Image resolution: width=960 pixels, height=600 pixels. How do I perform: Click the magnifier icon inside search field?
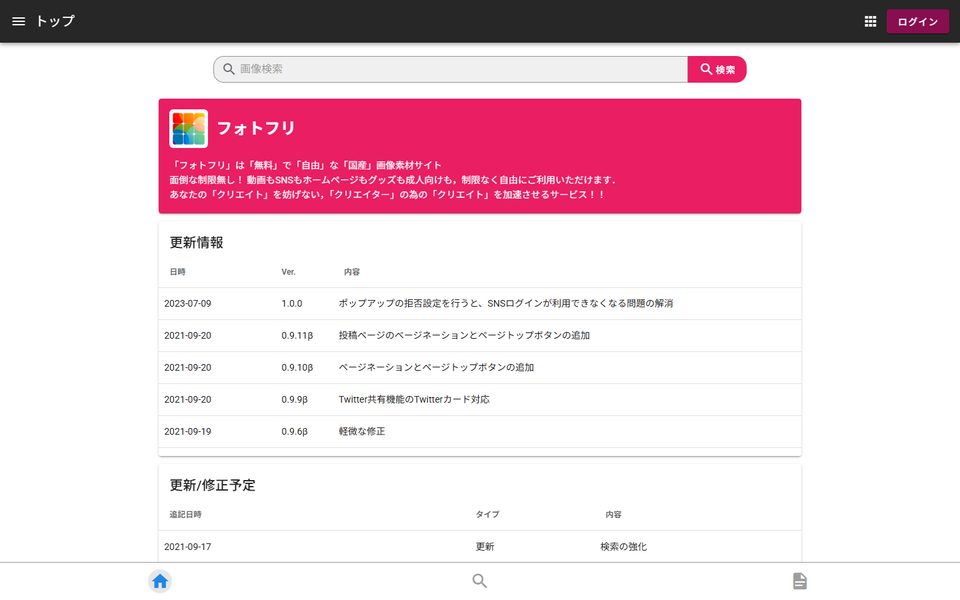tap(228, 69)
